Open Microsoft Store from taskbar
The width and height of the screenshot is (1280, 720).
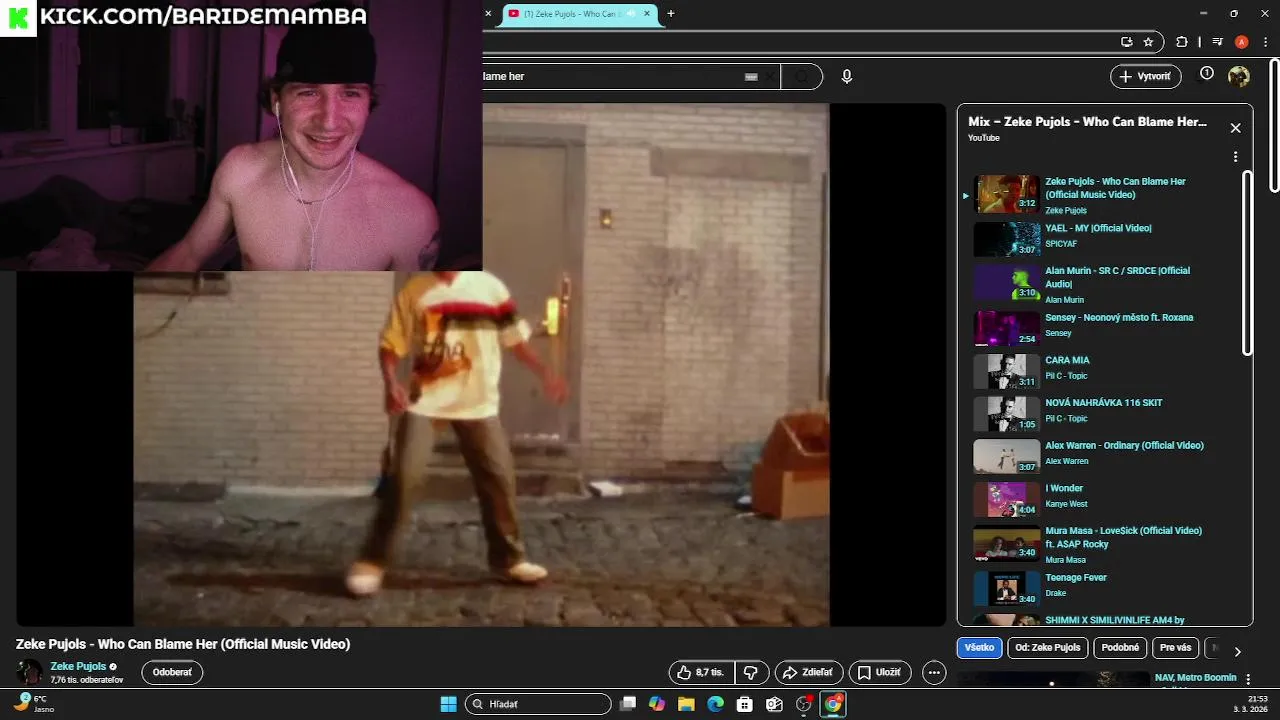pyautogui.click(x=744, y=704)
